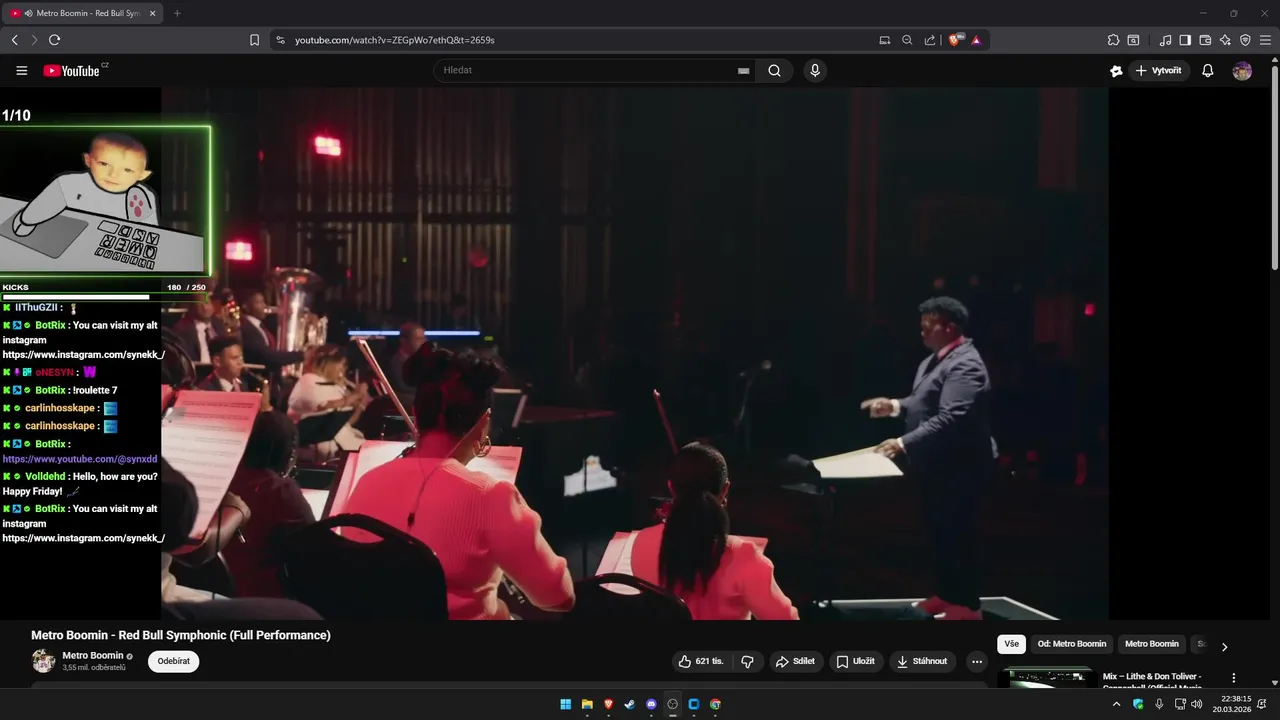Open the YouTube hamburger guide menu
1280x720 pixels.
click(x=22, y=71)
